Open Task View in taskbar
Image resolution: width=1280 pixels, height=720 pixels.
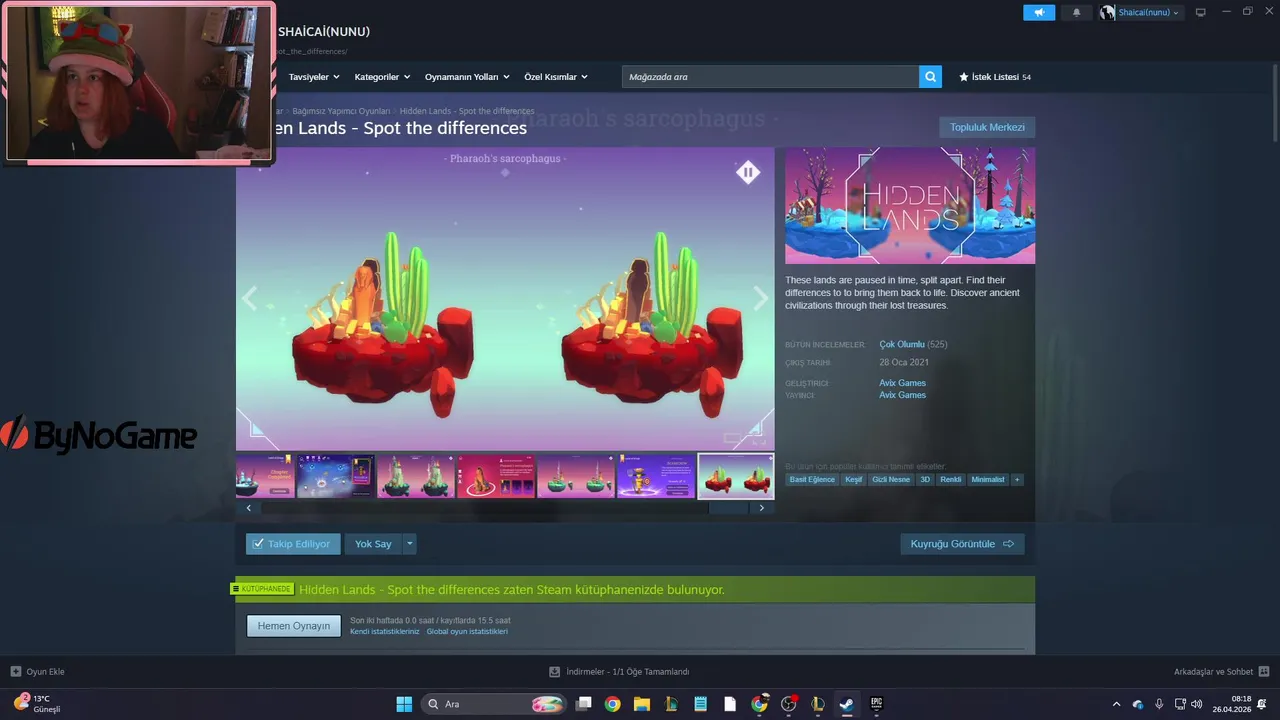tap(584, 704)
